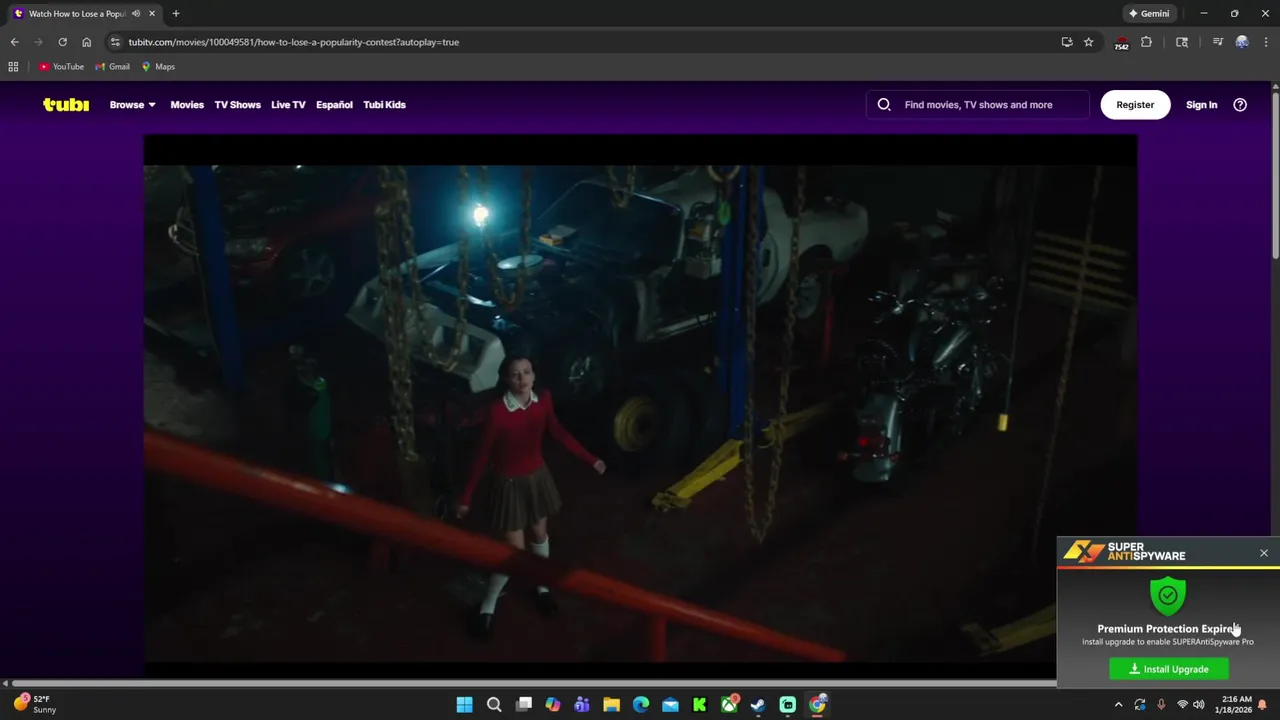This screenshot has width=1280, height=720.
Task: Close the SUPERAntiSpyware popup
Action: coord(1264,553)
